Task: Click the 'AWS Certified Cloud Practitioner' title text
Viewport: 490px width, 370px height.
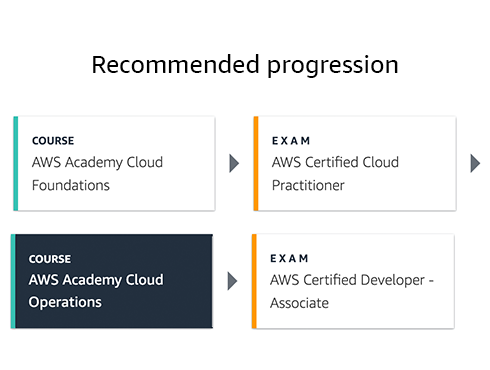Action: (x=335, y=174)
